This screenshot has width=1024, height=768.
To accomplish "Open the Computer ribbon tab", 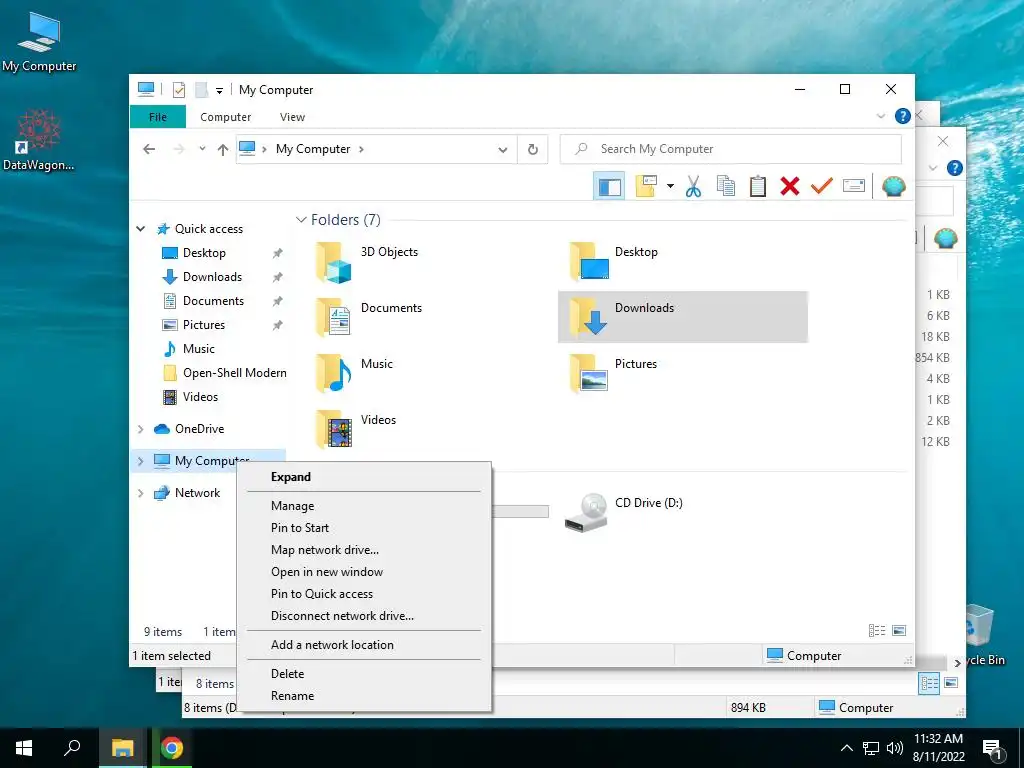I will [225, 117].
